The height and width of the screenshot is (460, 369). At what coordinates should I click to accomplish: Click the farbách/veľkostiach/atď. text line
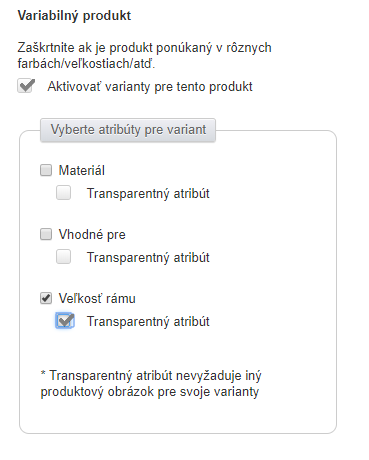pos(86,63)
